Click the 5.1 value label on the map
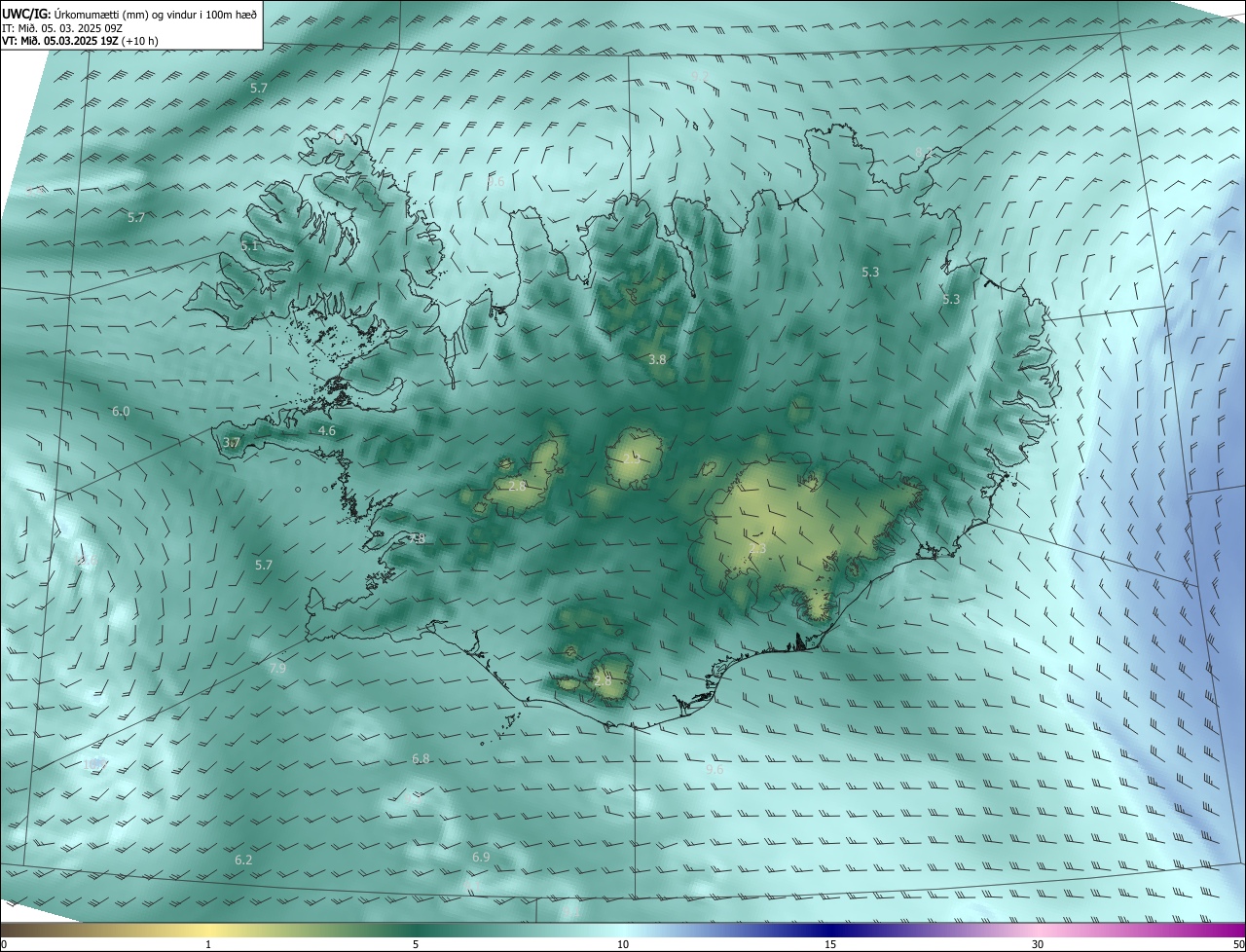1246x952 pixels. coord(250,246)
